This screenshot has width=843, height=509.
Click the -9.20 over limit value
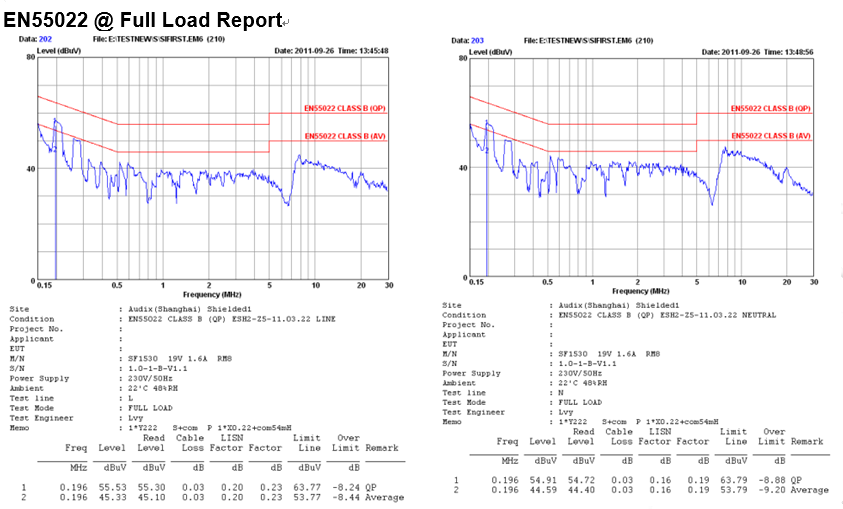click(x=770, y=489)
